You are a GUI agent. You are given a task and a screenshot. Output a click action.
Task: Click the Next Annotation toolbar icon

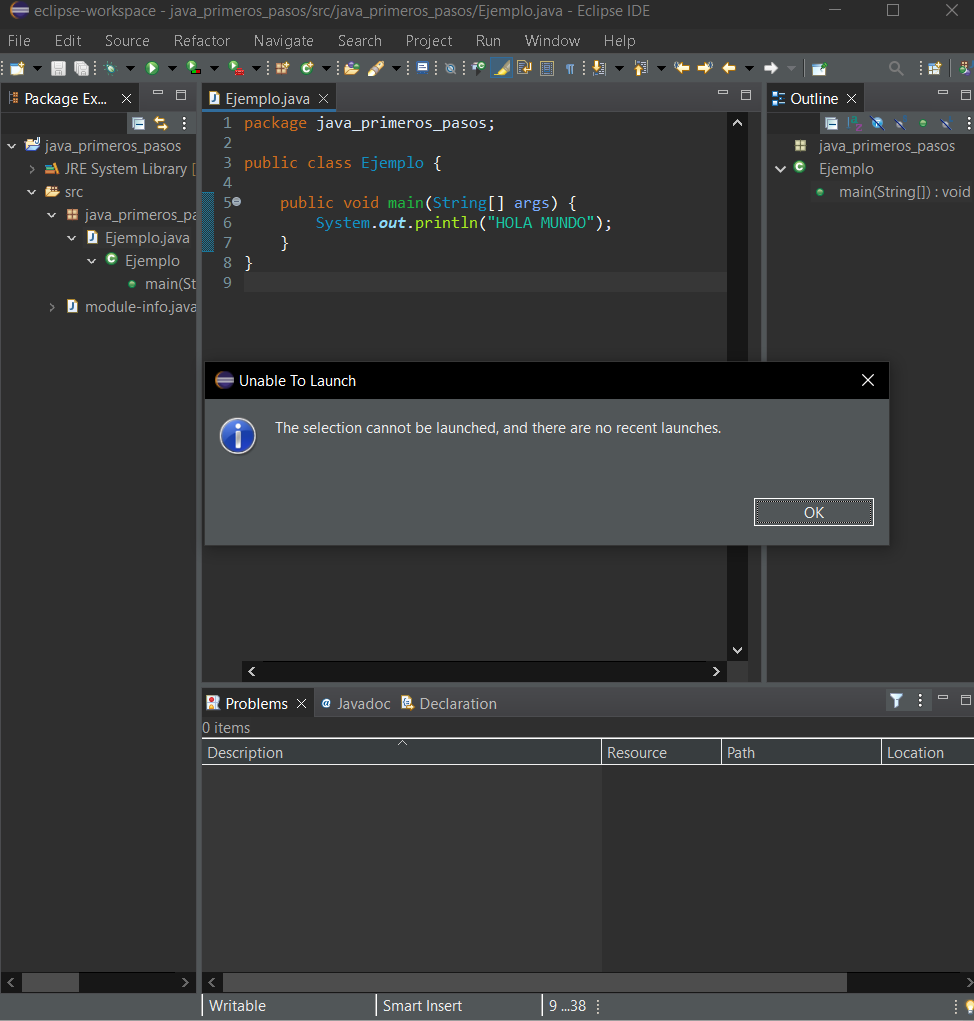[x=599, y=68]
